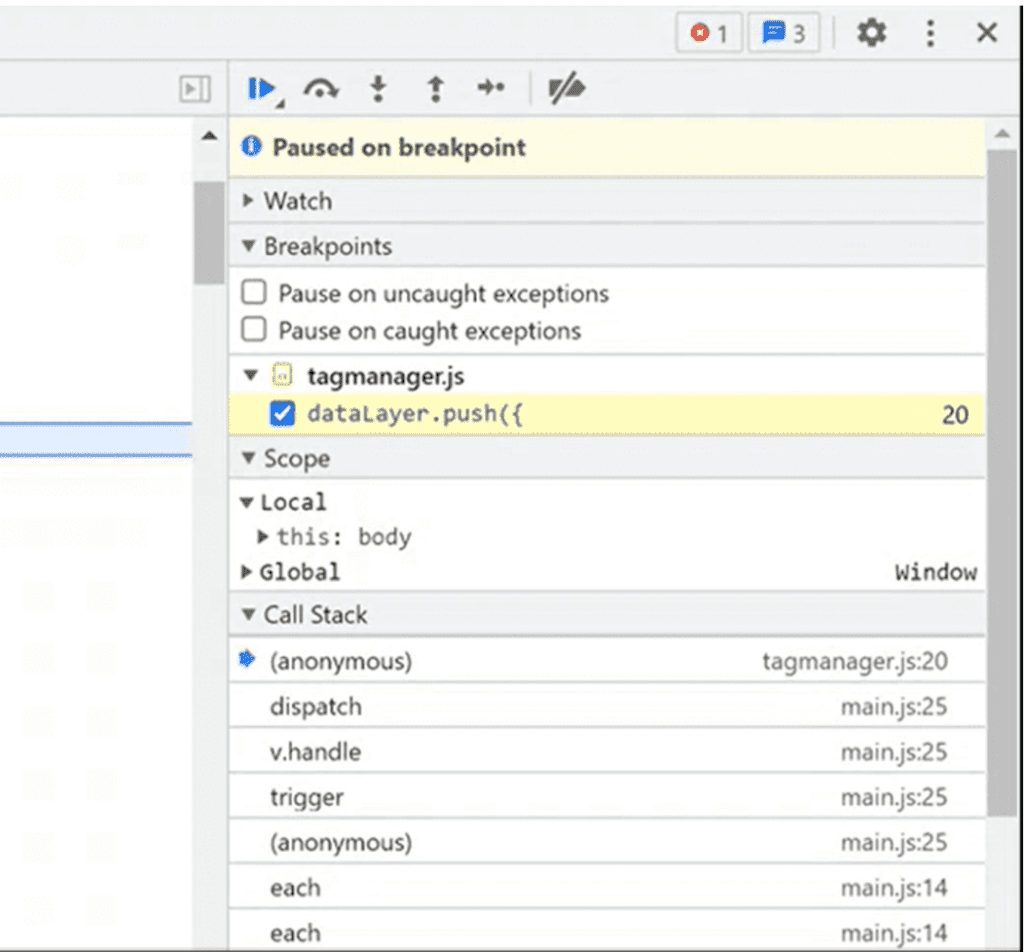Screen dimensions: 1024x952
Task: Open the console error counter showing 1 error
Action: [x=707, y=32]
